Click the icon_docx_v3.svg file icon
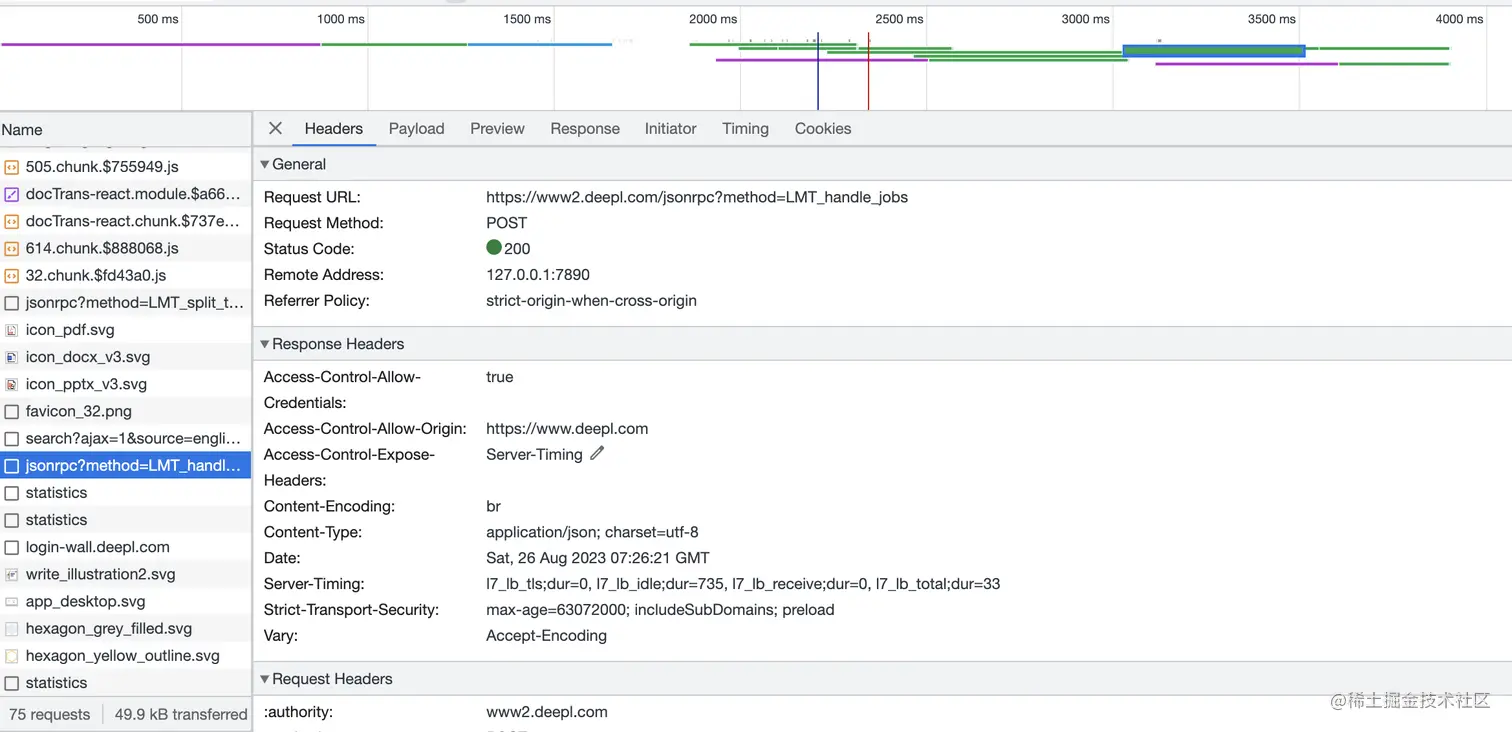 [12, 357]
